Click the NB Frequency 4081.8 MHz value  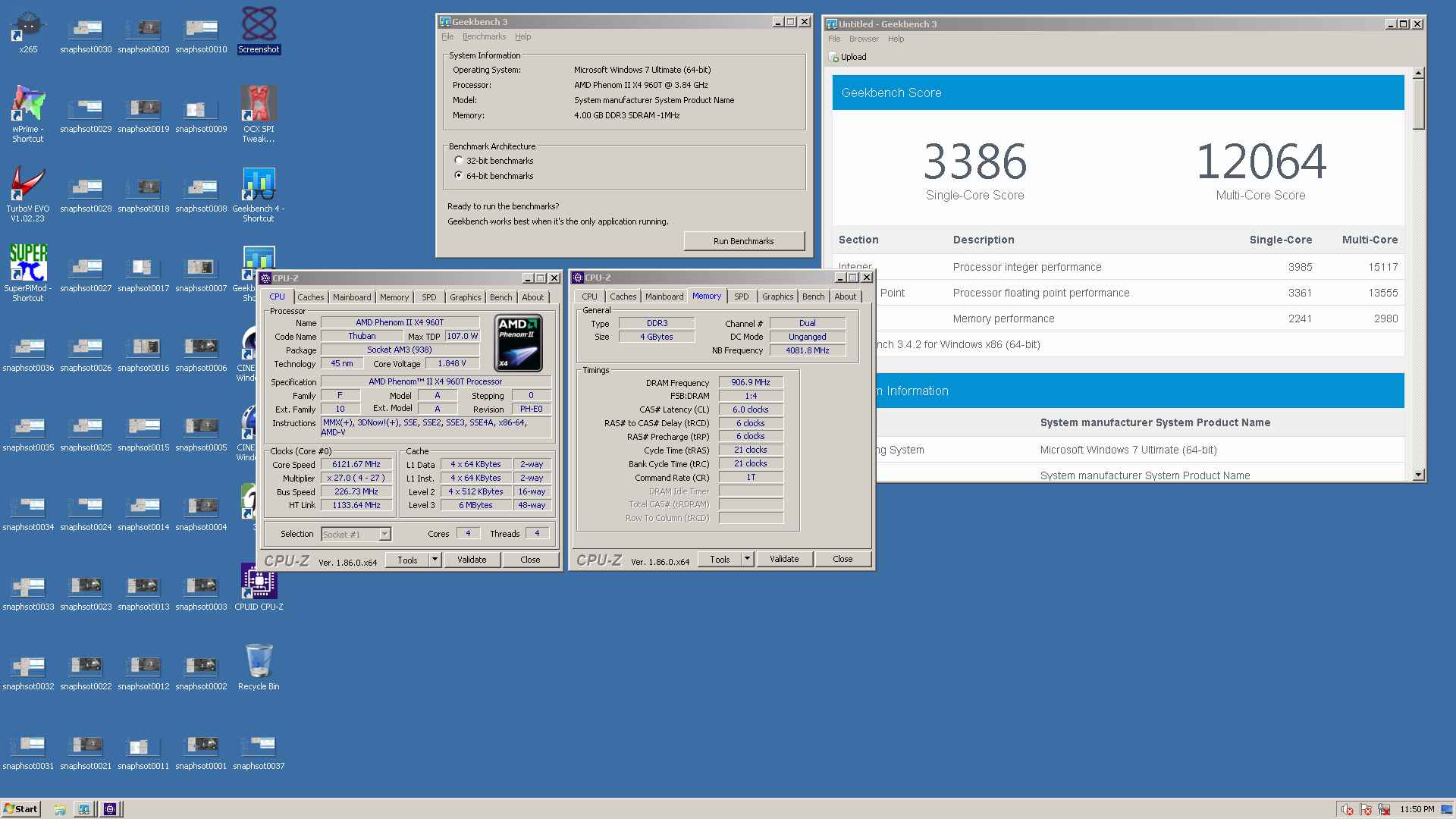807,350
